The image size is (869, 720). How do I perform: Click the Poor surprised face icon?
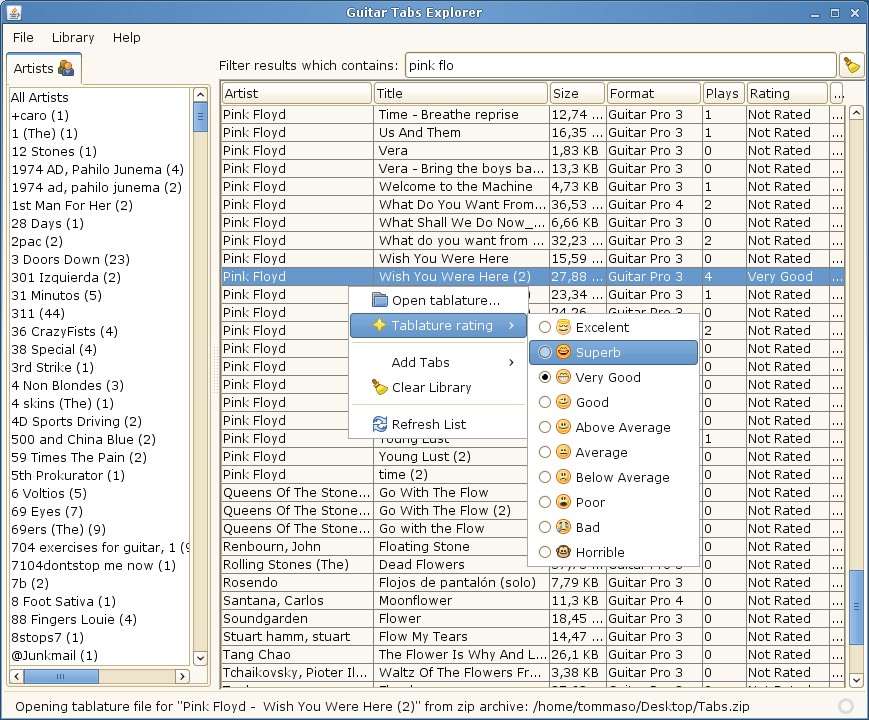(x=563, y=502)
